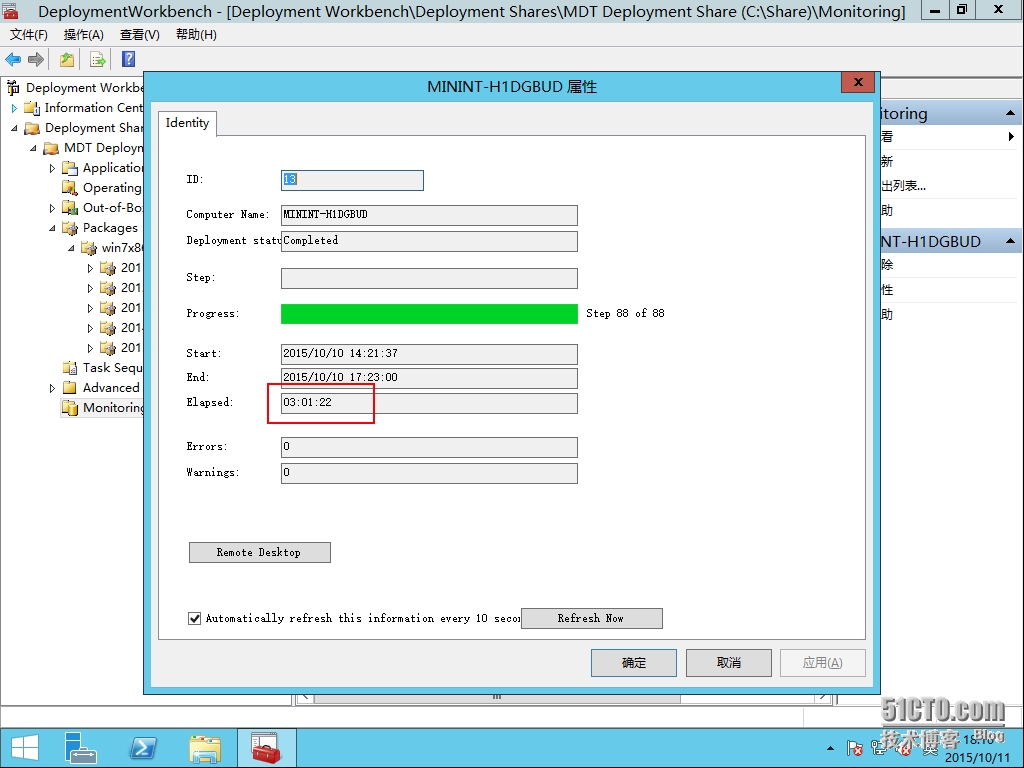1024x768 pixels.
Task: Collapse the Deployment Shares node
Action: point(14,128)
